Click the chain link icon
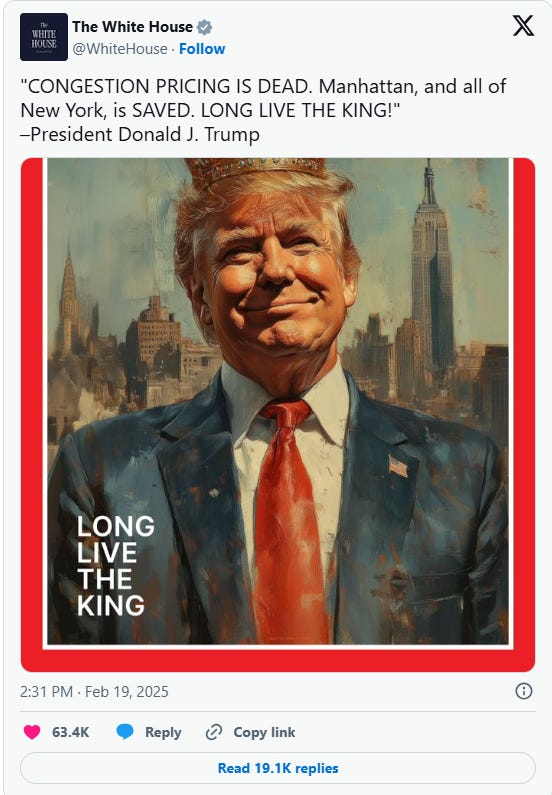Screen dimensions: 552x795 [x=214, y=732]
